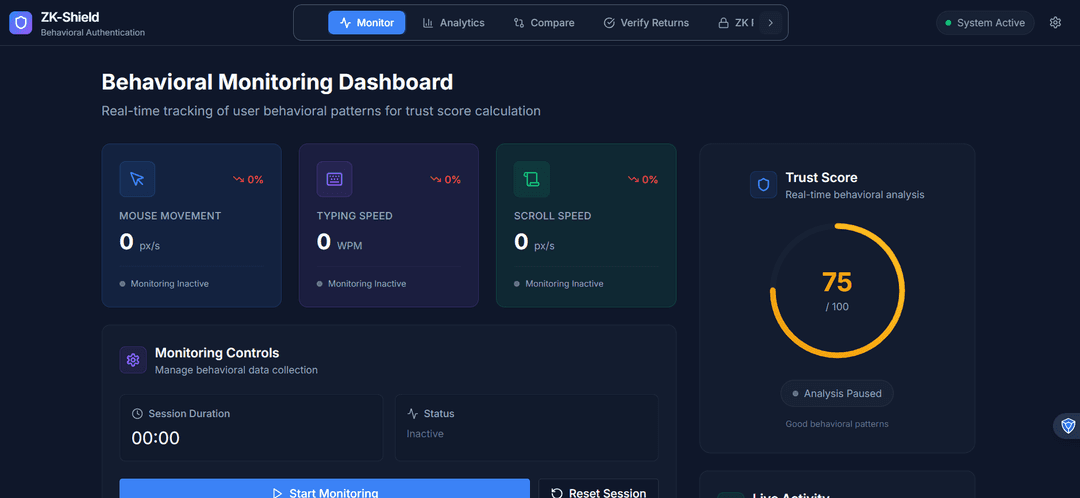The image size is (1080, 498).
Task: Click the System Active status badge
Action: 985,23
